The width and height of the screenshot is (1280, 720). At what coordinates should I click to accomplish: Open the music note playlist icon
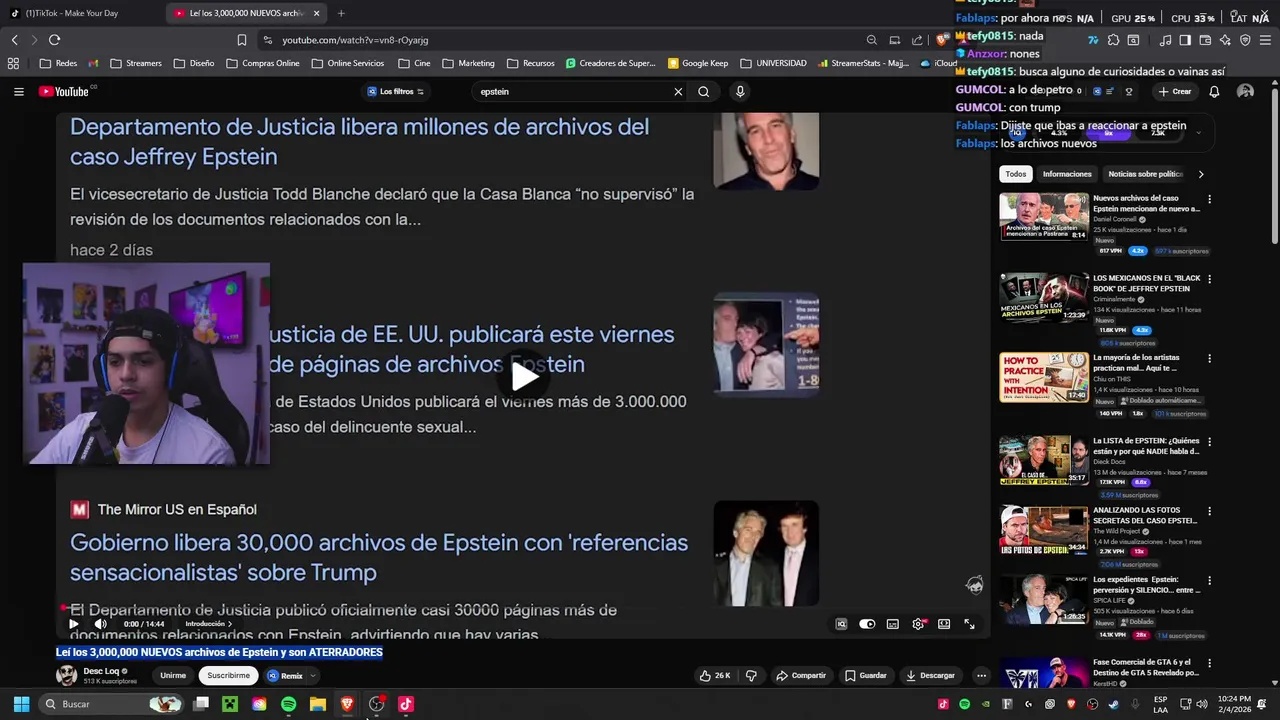tap(1166, 40)
